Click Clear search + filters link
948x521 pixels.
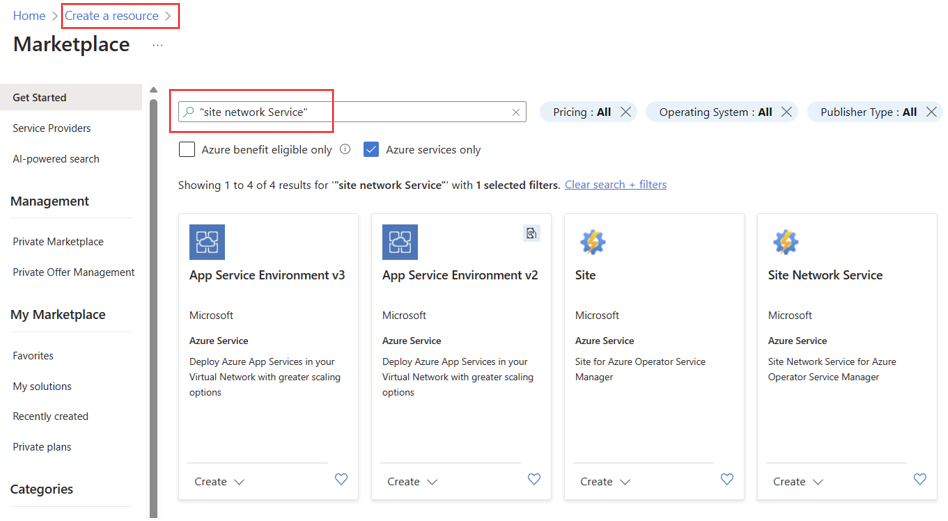tap(615, 185)
